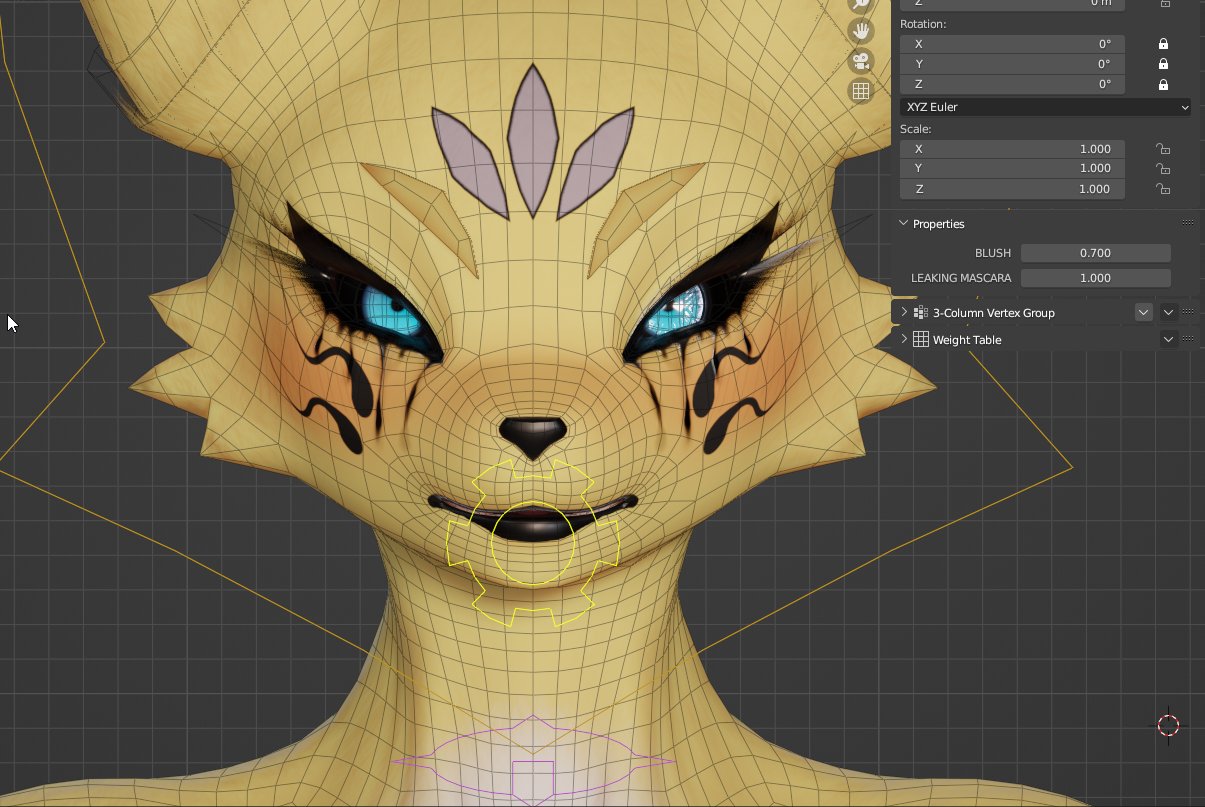Click the 'LEAKING MASCARA' property label

click(x=961, y=278)
